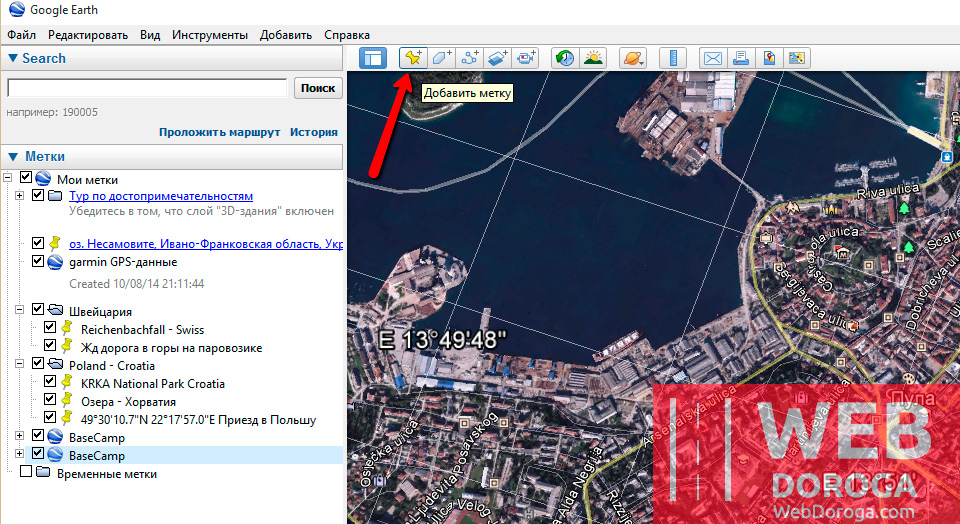Select the KRKA National Park Croatia entry
This screenshot has width=960, height=524.
tap(152, 384)
